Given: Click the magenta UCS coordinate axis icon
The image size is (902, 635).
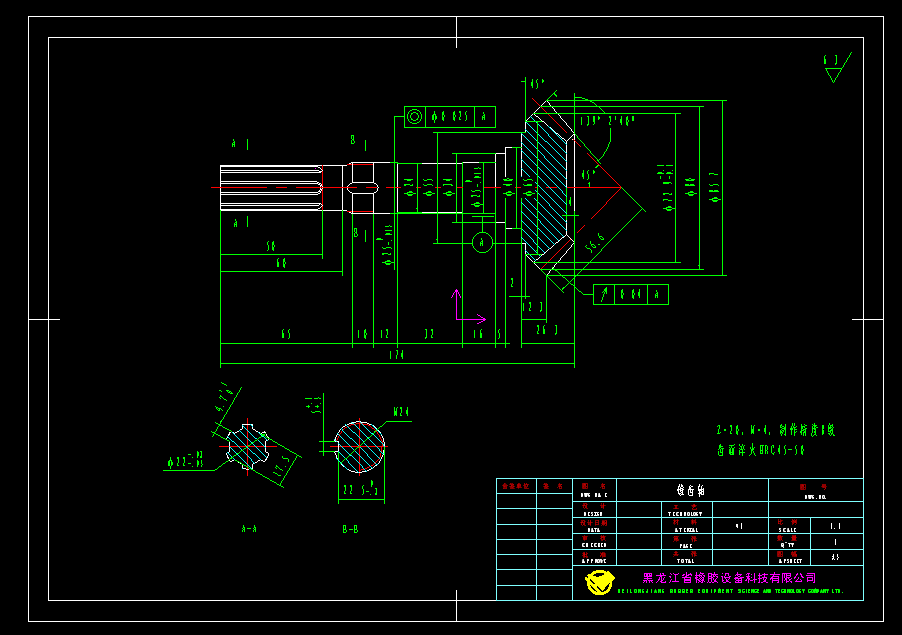Looking at the screenshot, I should (x=469, y=306).
